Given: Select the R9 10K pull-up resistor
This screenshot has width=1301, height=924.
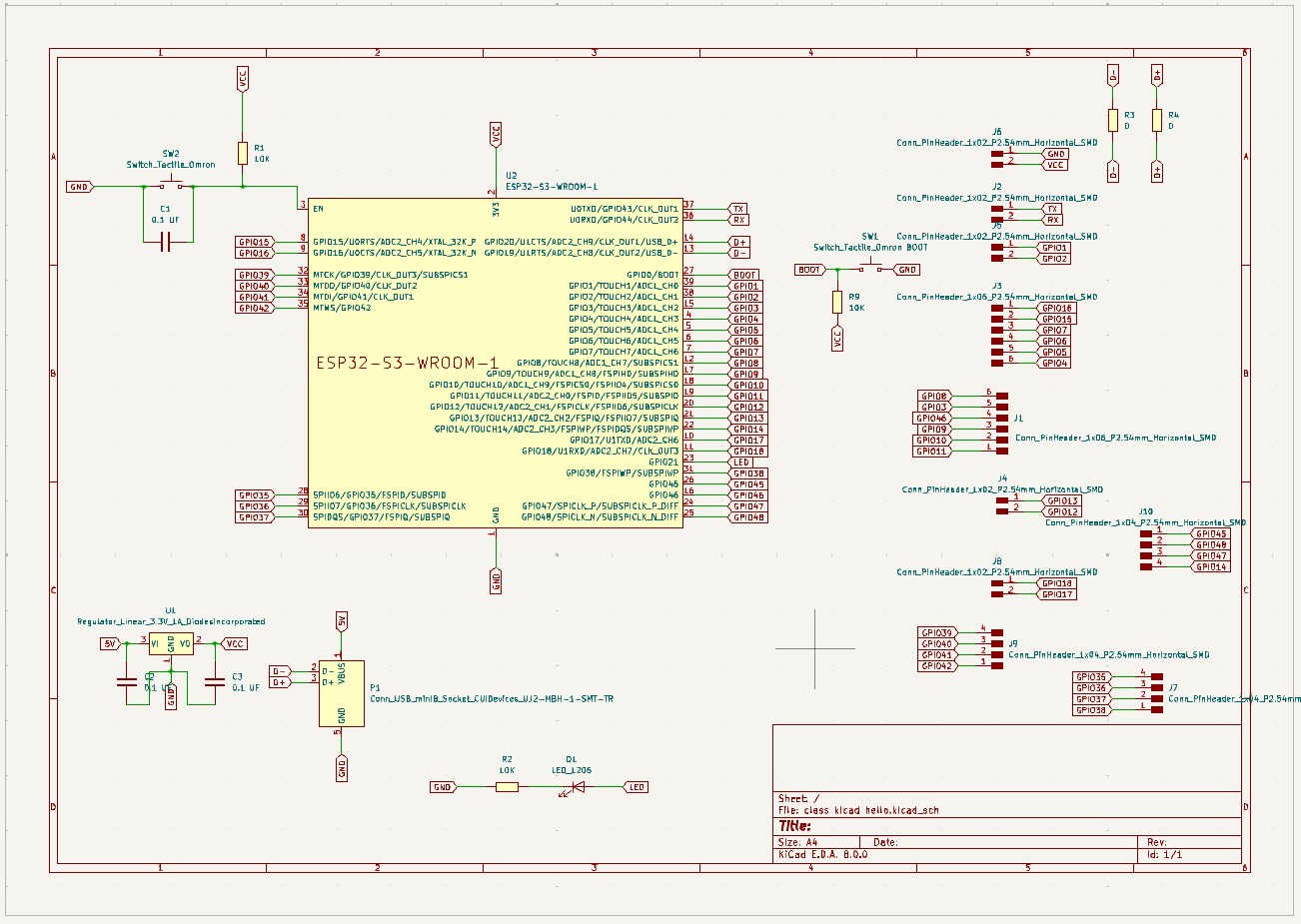Looking at the screenshot, I should tap(837, 302).
